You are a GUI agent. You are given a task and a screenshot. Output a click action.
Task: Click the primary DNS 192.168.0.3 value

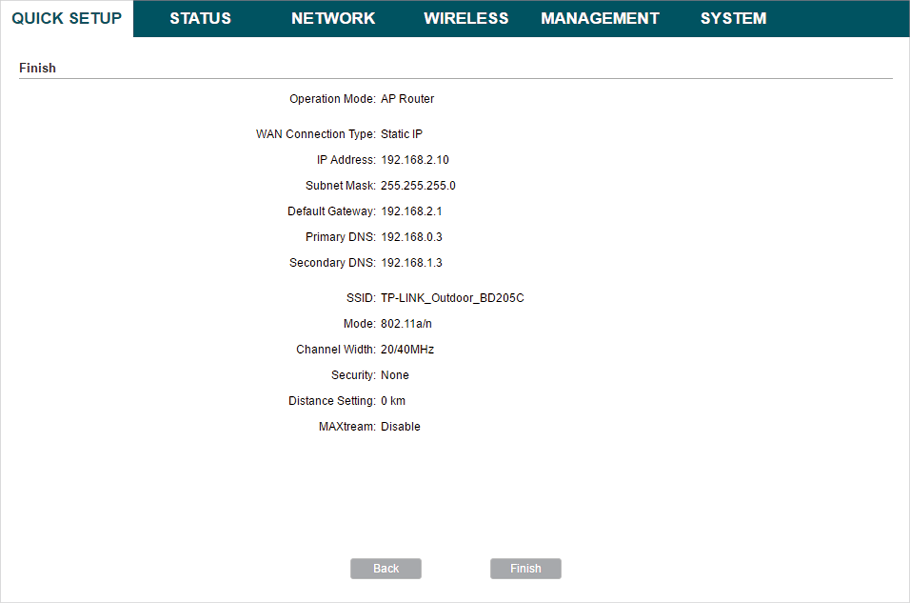point(411,237)
